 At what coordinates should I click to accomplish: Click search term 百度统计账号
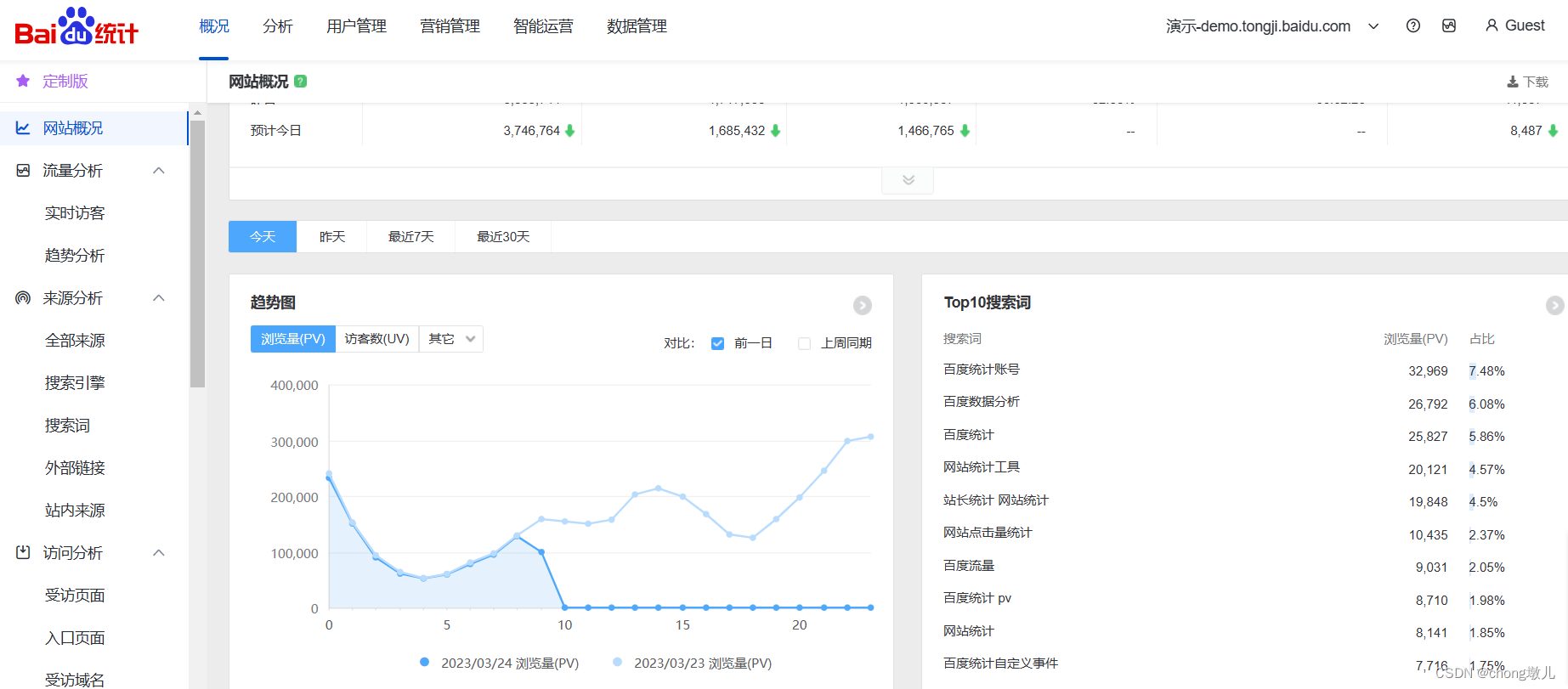982,370
